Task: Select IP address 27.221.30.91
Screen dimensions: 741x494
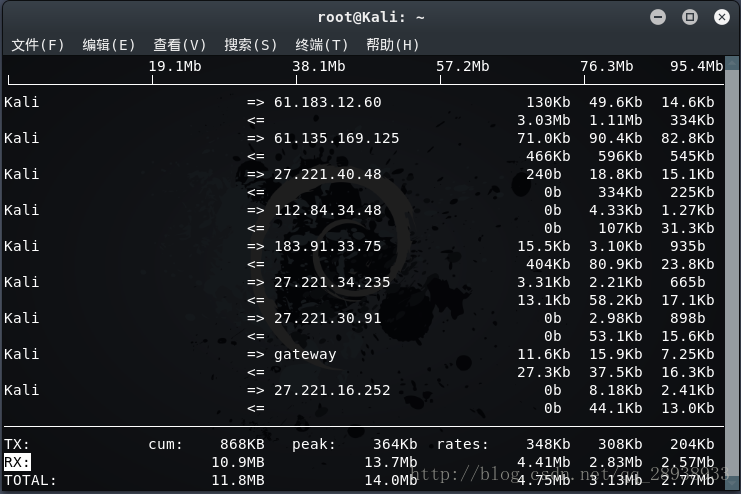Action: [327, 318]
